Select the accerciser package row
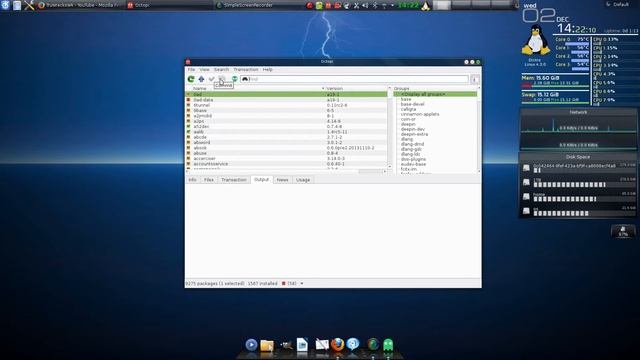Viewport: 640px width, 360px height. [287, 159]
